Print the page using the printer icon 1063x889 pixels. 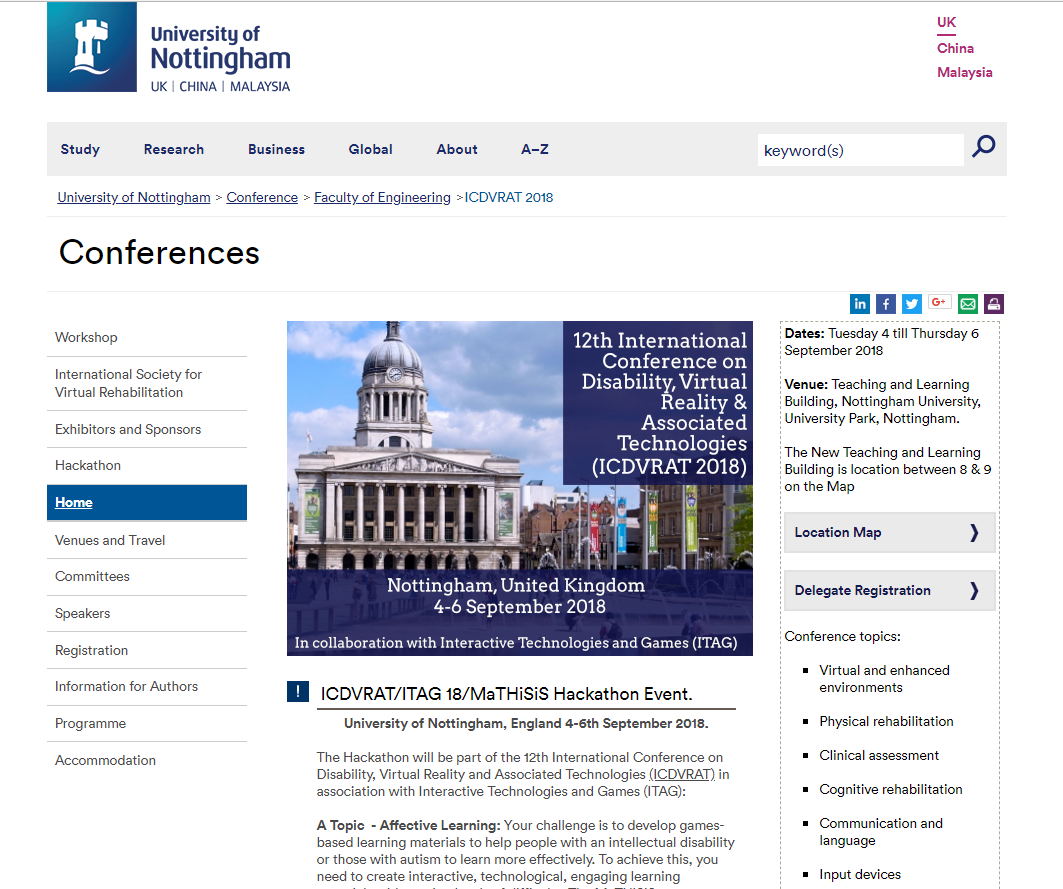tap(994, 304)
